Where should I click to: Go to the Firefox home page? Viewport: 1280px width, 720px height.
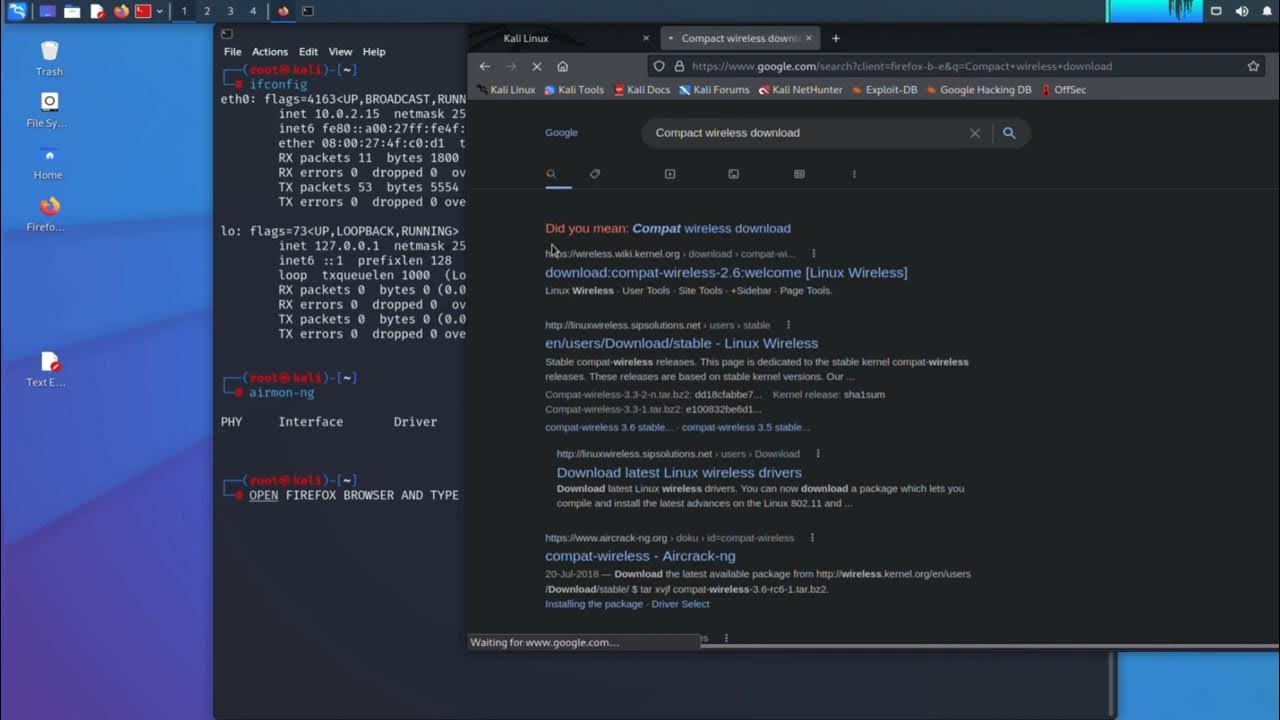point(562,66)
